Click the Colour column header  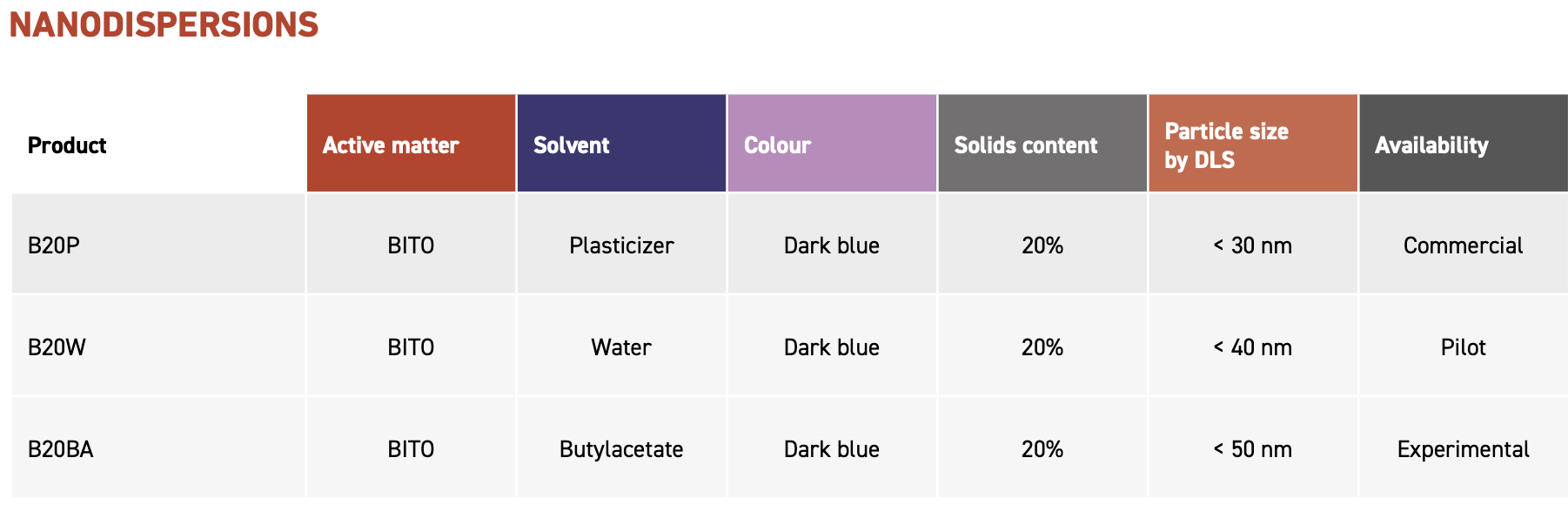pyautogui.click(x=832, y=143)
